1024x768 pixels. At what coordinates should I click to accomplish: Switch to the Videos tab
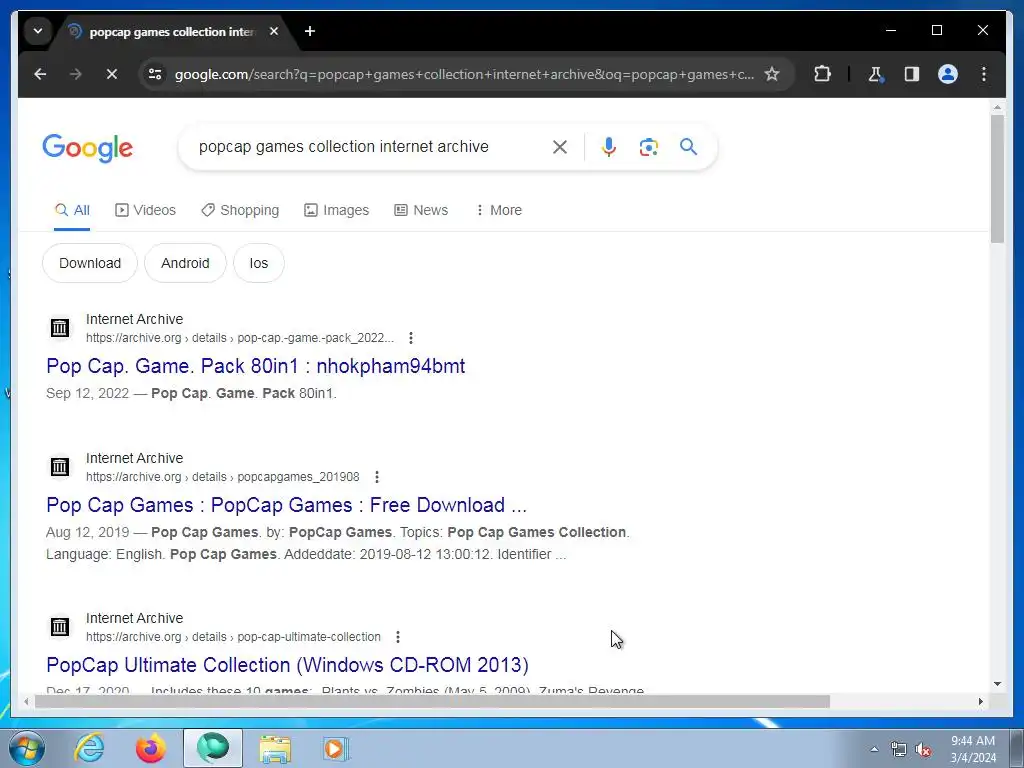[x=146, y=210]
